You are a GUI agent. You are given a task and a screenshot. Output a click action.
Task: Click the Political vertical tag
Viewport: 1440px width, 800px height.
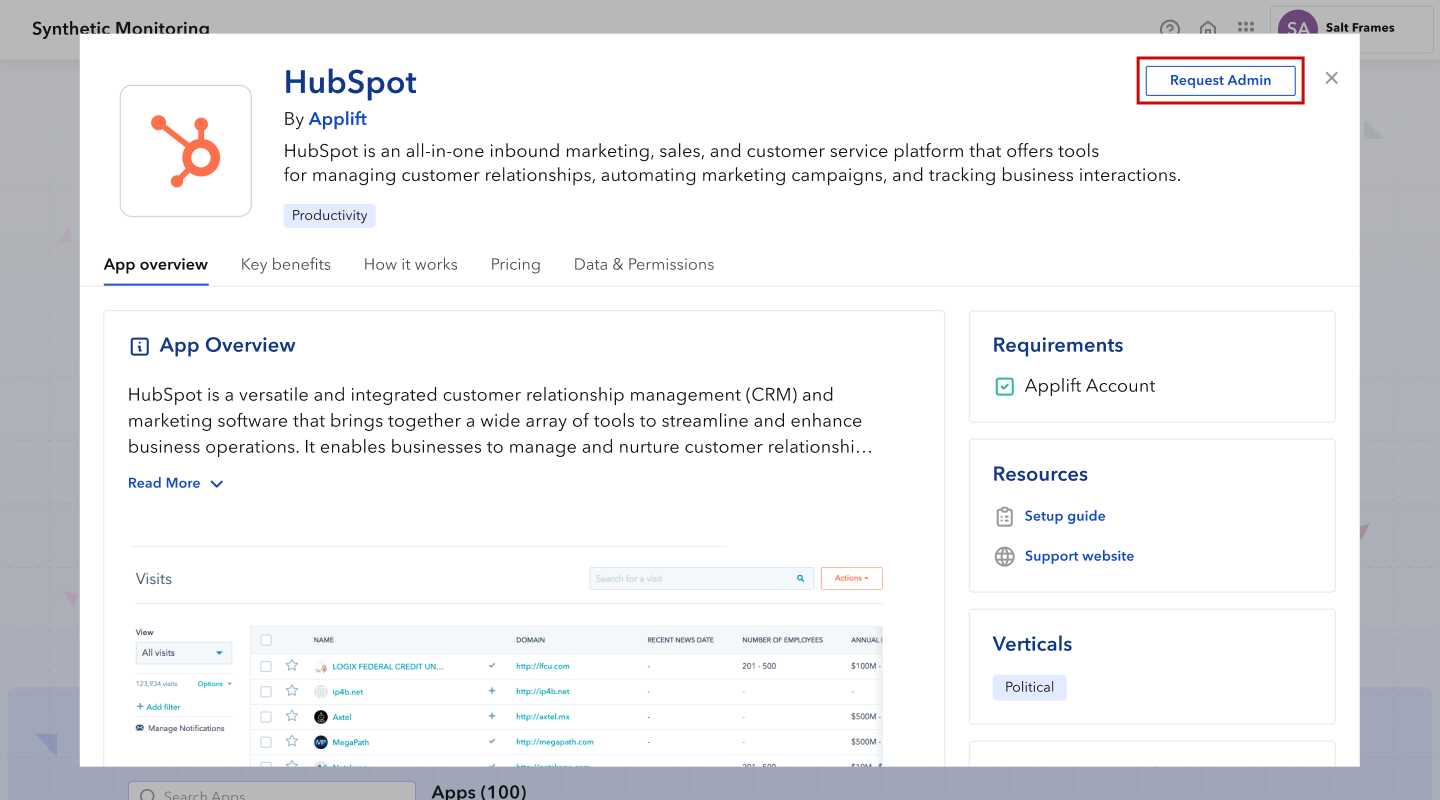[1029, 687]
